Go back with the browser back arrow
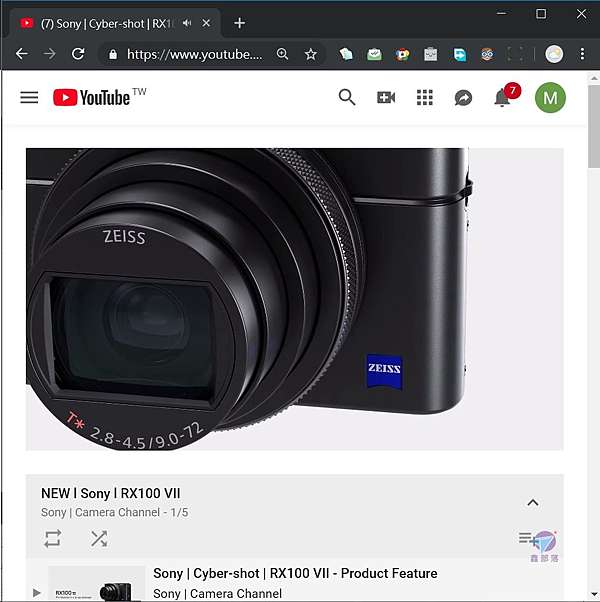Viewport: 600px width, 602px height. (22, 54)
